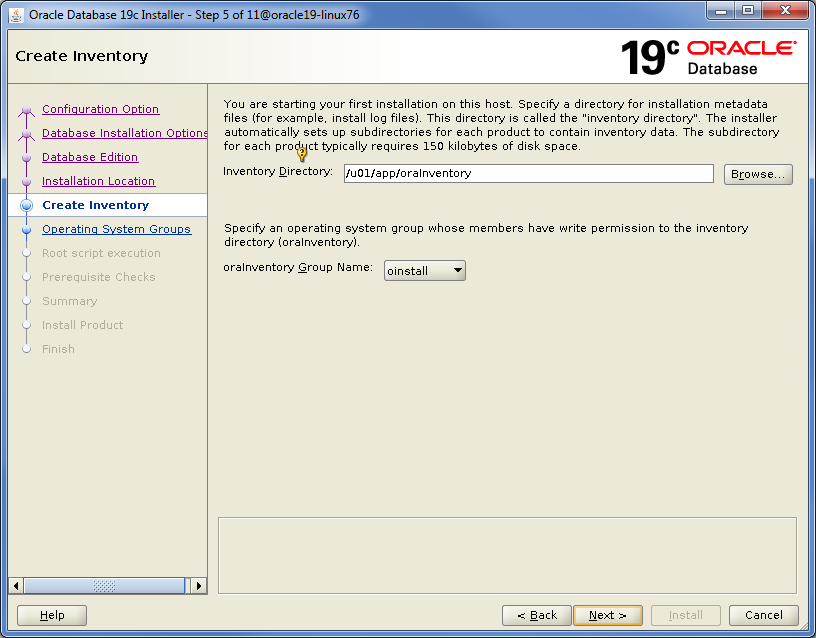Click the 'Finish' step text

coord(58,349)
